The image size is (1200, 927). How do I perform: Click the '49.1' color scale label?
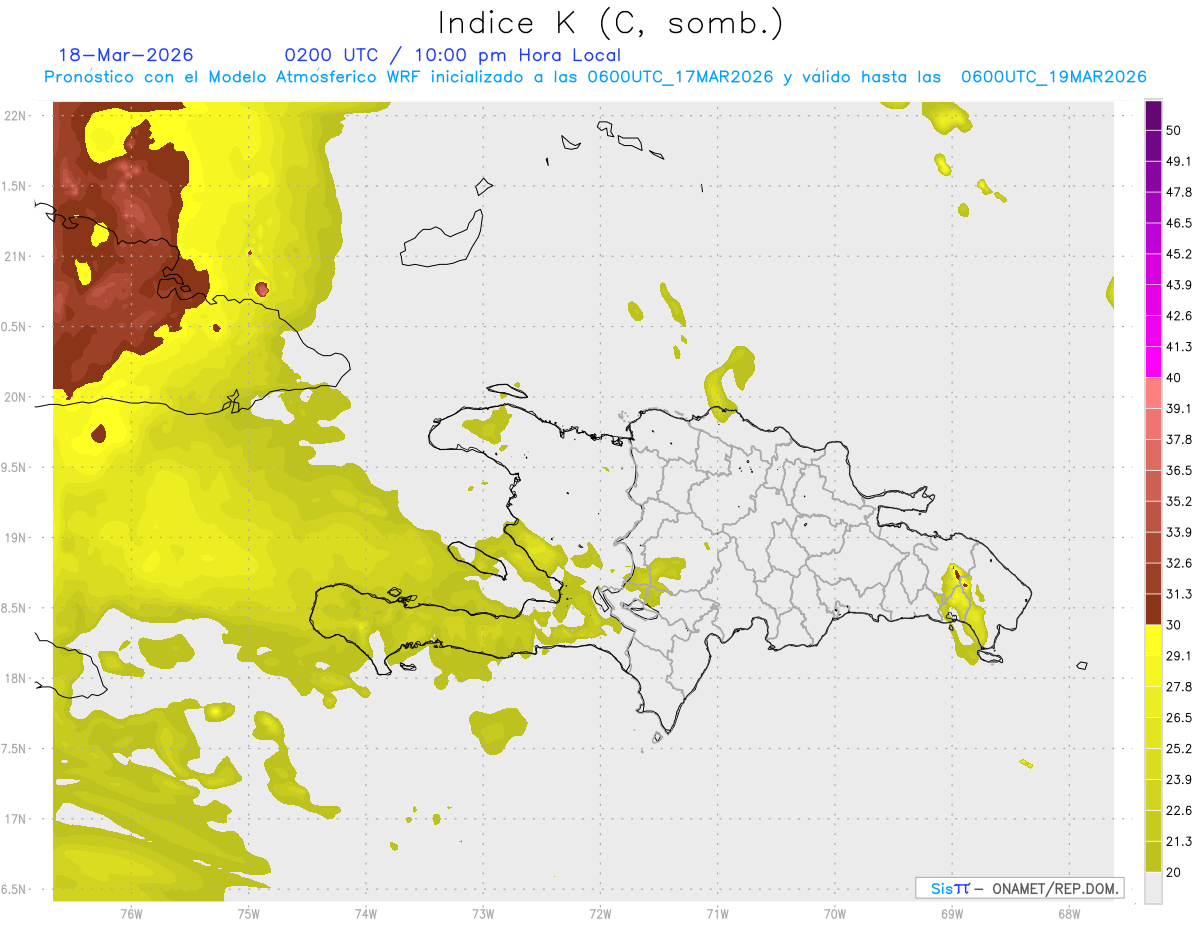tap(1179, 161)
